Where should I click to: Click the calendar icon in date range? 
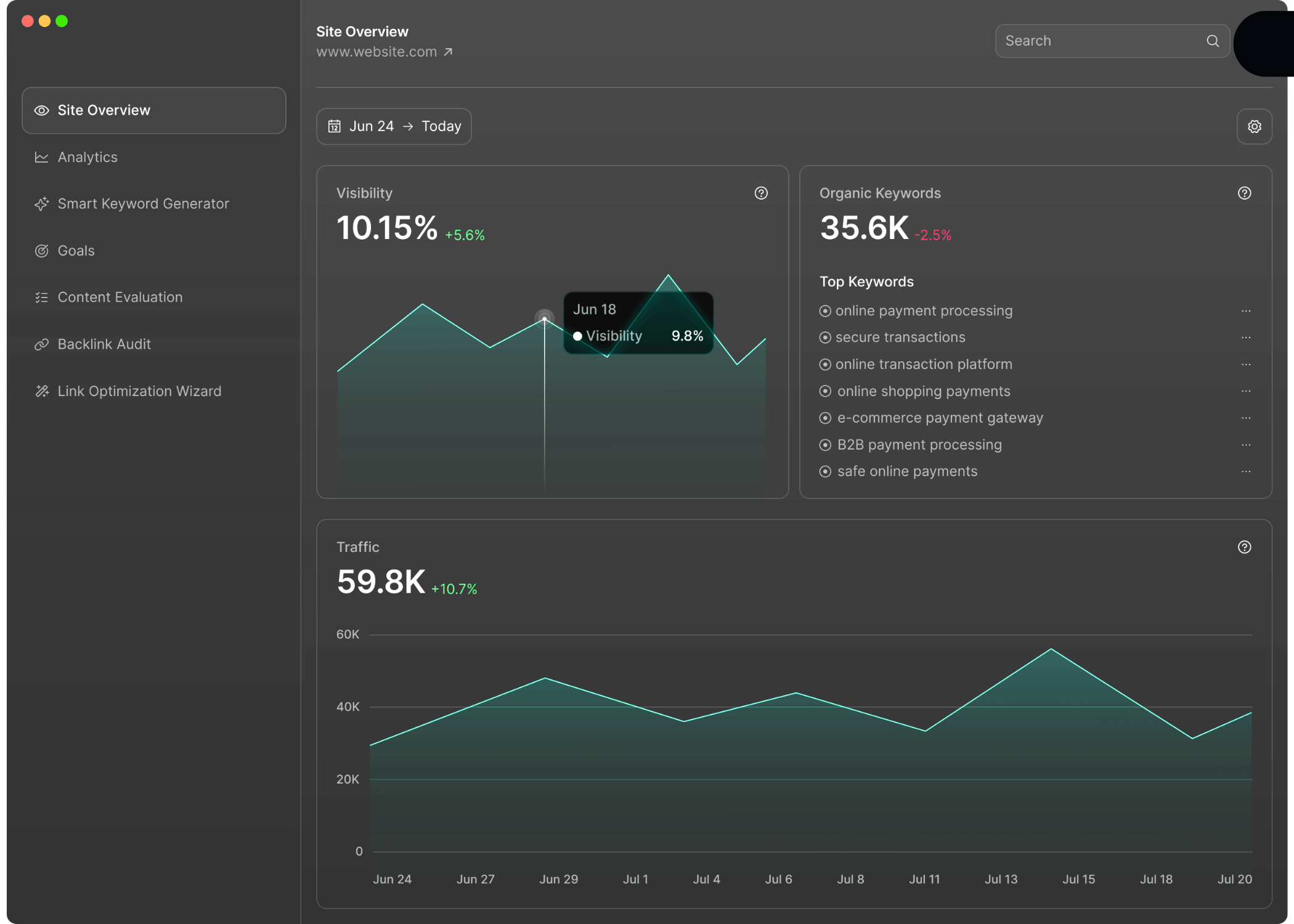click(334, 126)
